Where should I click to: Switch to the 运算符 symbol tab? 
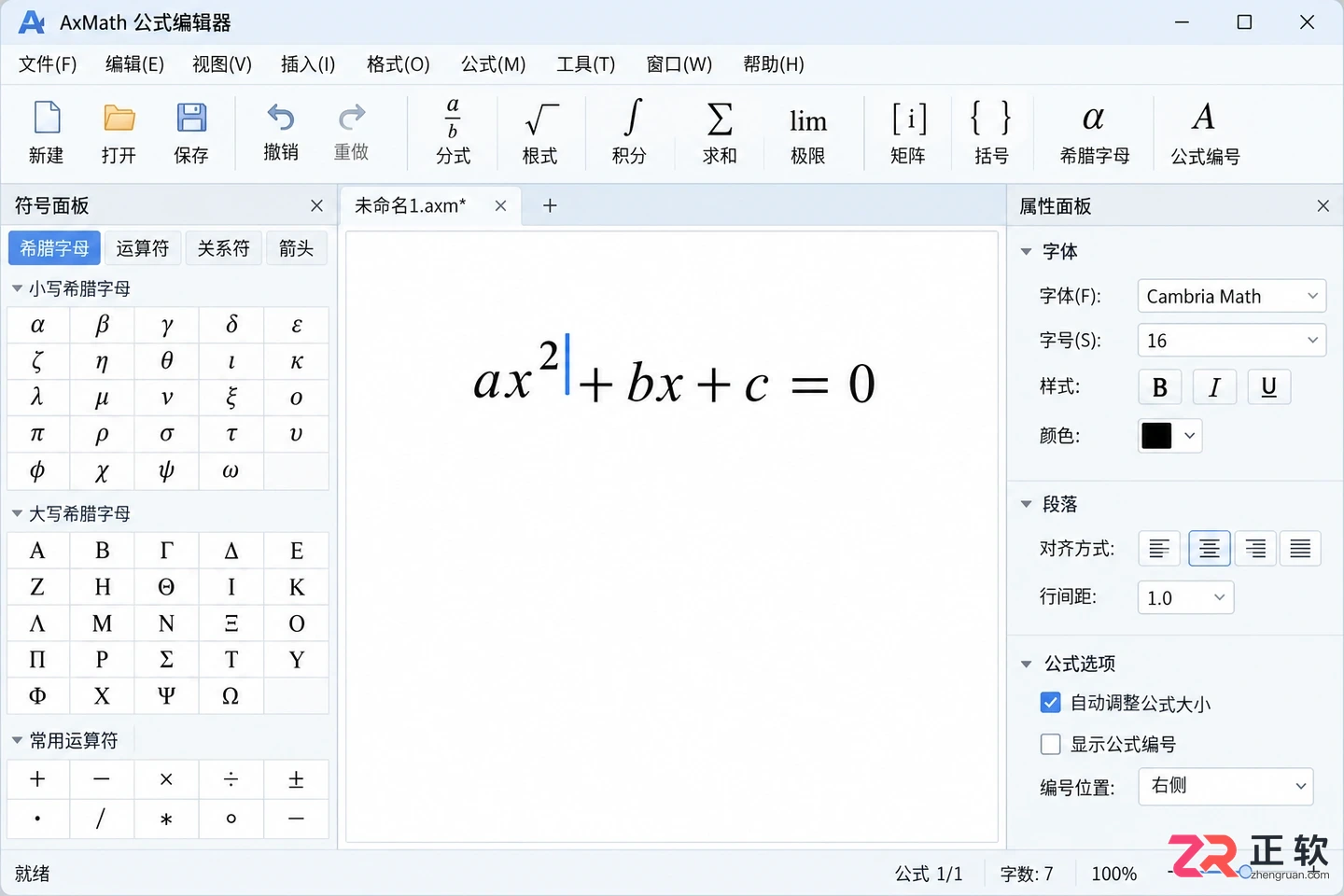[143, 248]
